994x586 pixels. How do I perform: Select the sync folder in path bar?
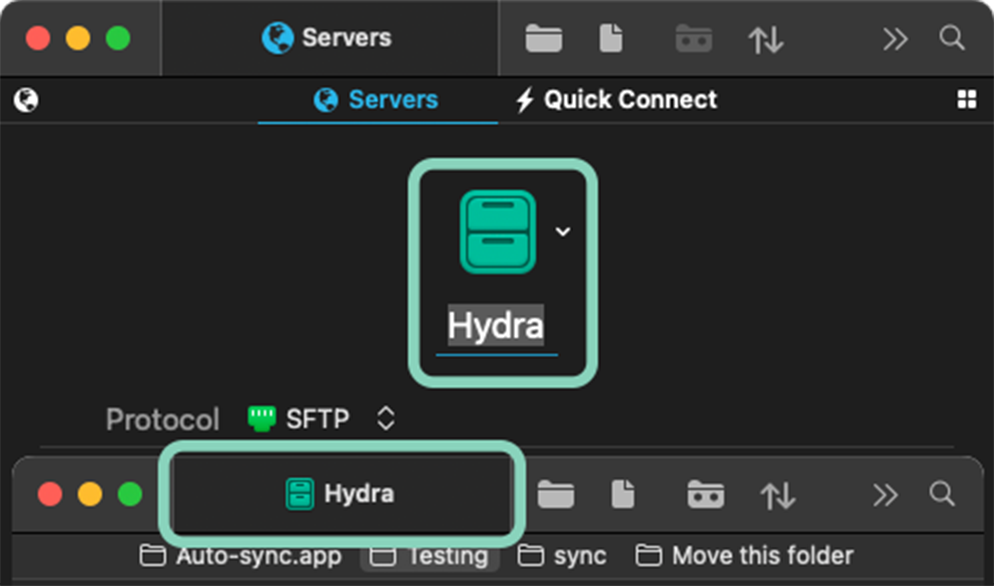(x=562, y=556)
